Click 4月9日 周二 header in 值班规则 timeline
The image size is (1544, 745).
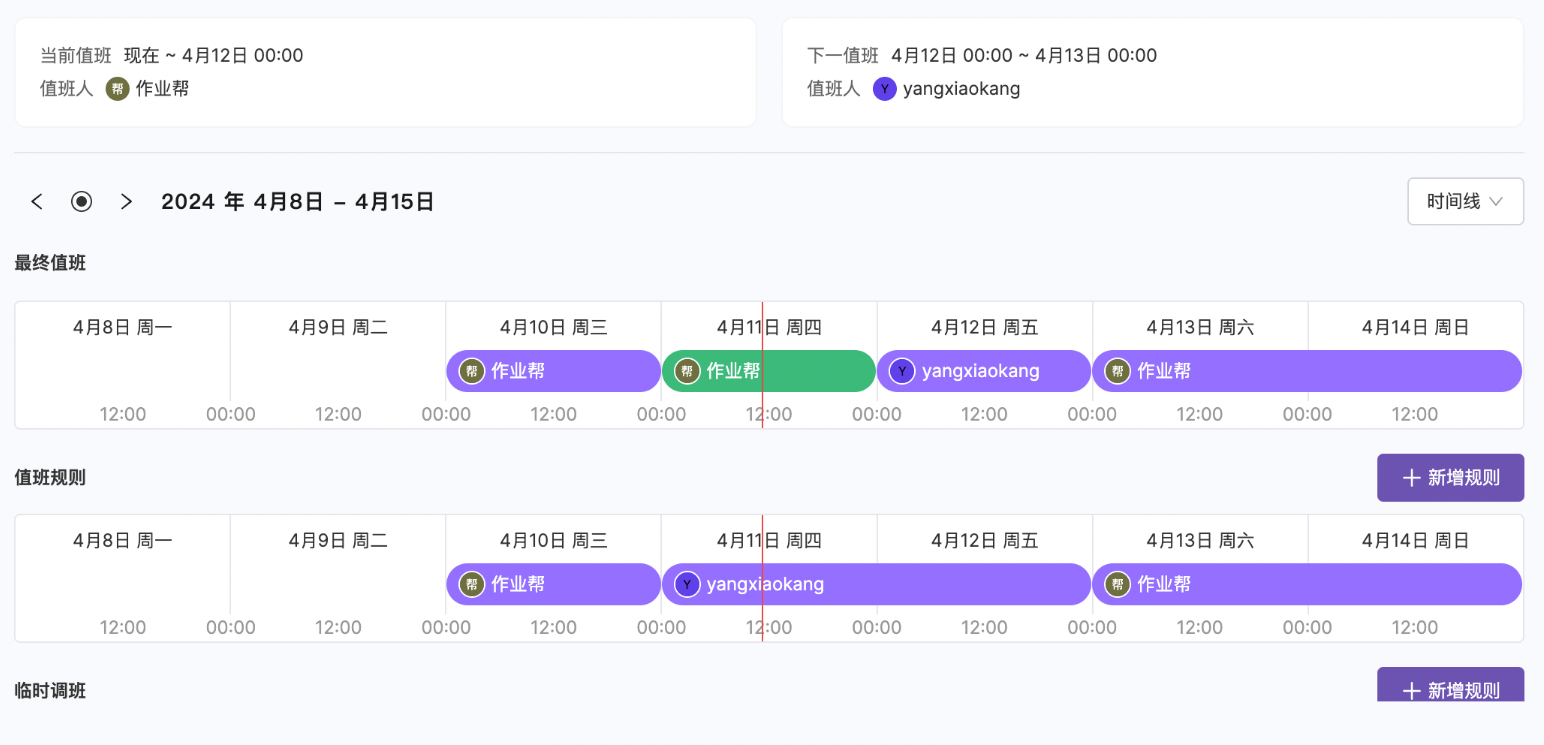338,541
